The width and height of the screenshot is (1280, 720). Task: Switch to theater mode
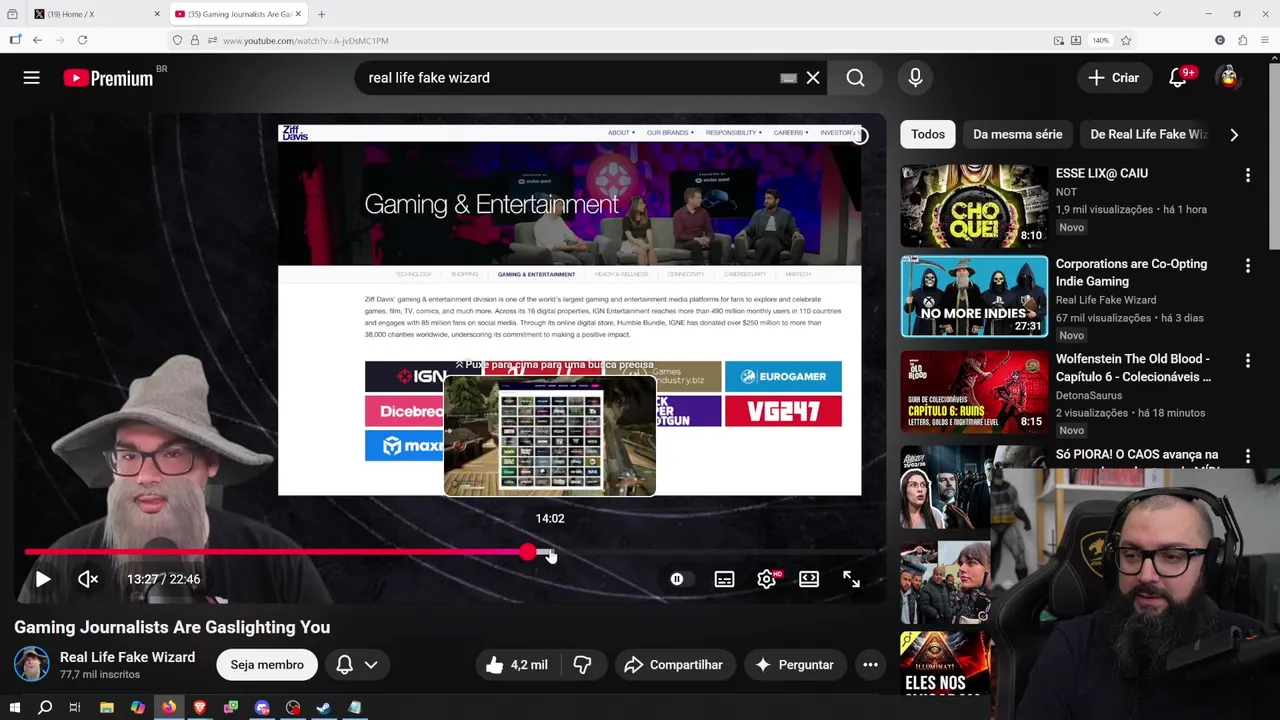pyautogui.click(x=809, y=579)
